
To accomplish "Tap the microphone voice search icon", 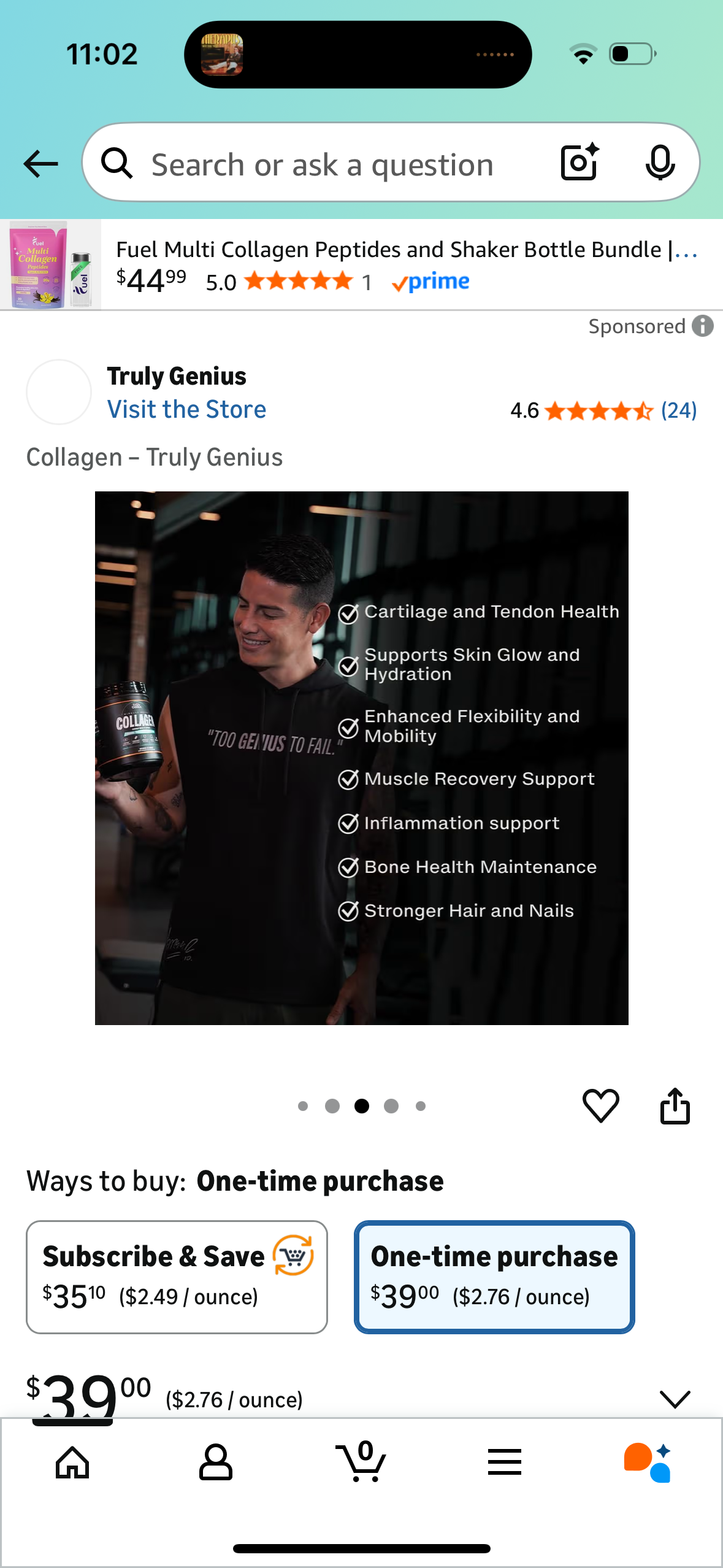I will point(660,163).
